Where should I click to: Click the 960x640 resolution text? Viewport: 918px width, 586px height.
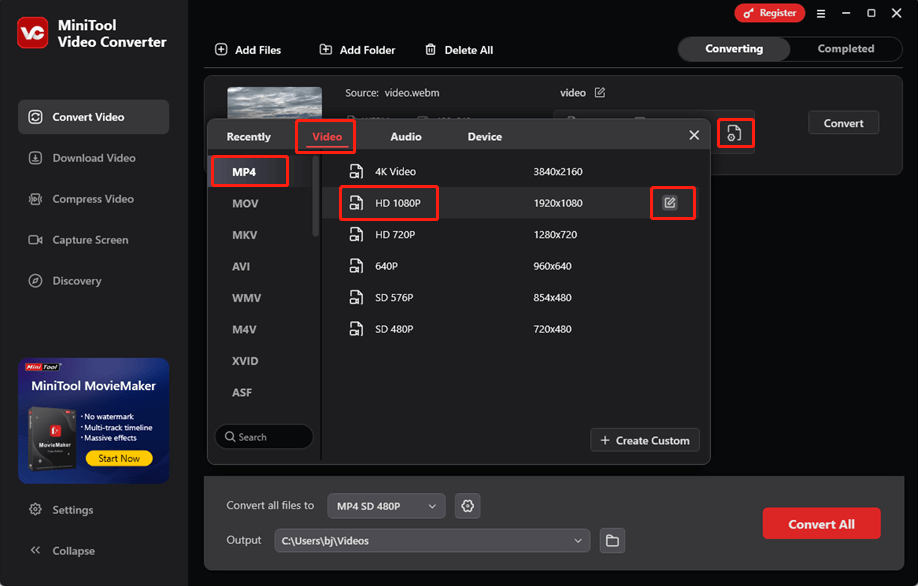552,266
